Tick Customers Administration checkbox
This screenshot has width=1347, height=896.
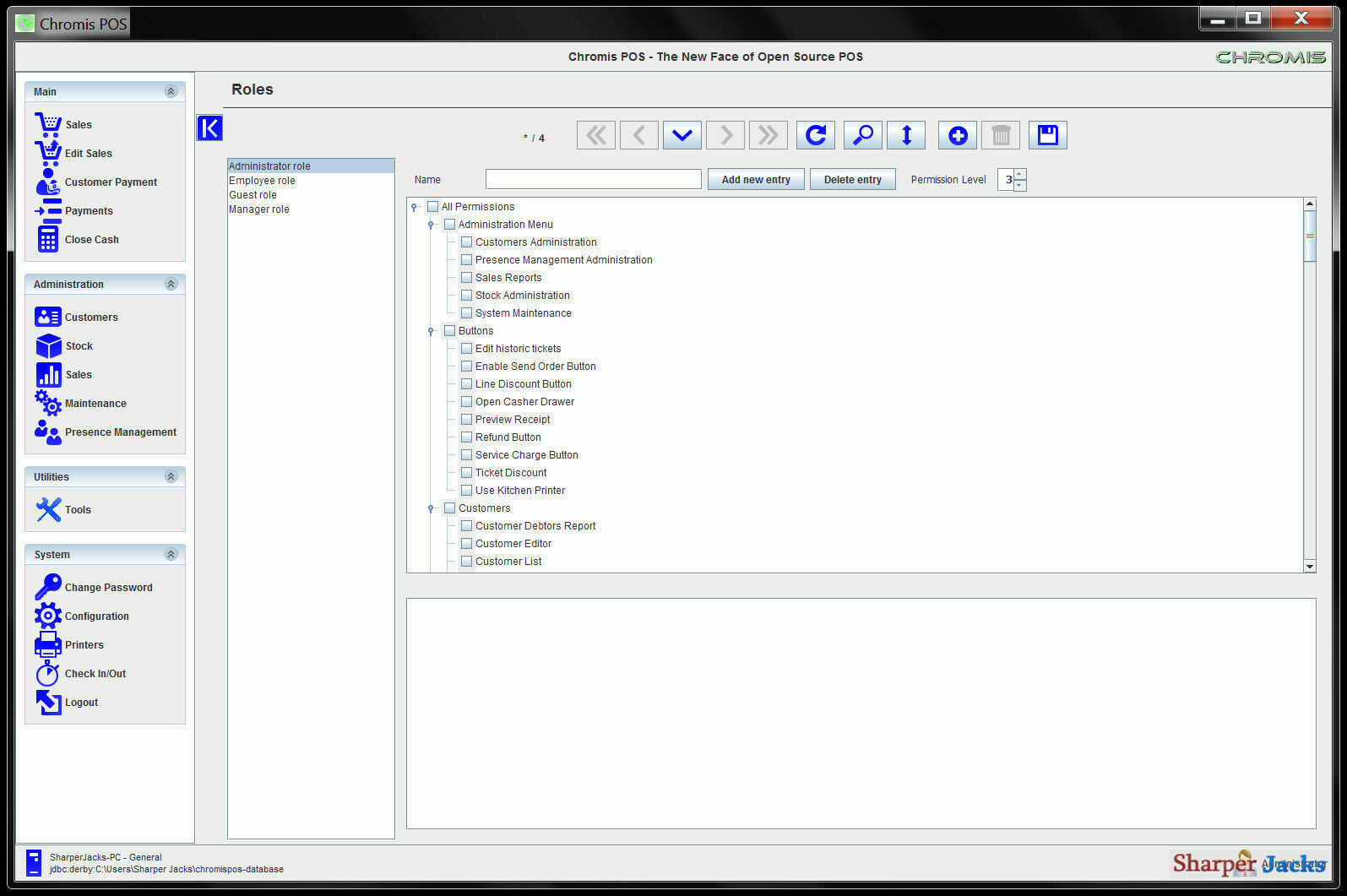point(467,242)
